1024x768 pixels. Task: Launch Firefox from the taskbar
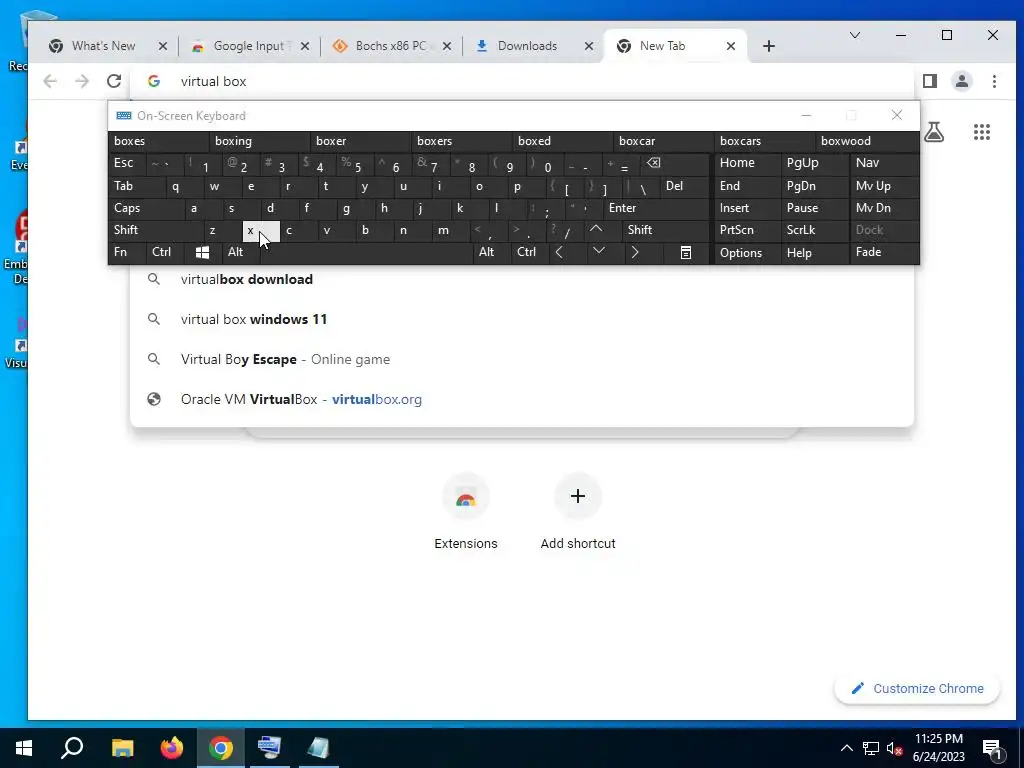(172, 748)
